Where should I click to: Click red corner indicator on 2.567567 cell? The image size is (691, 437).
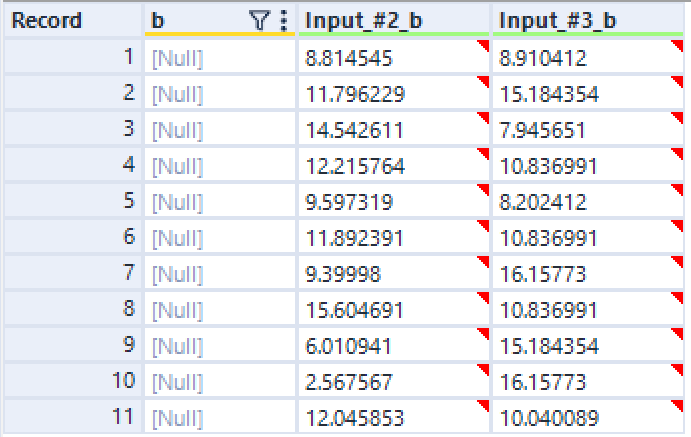pos(484,369)
